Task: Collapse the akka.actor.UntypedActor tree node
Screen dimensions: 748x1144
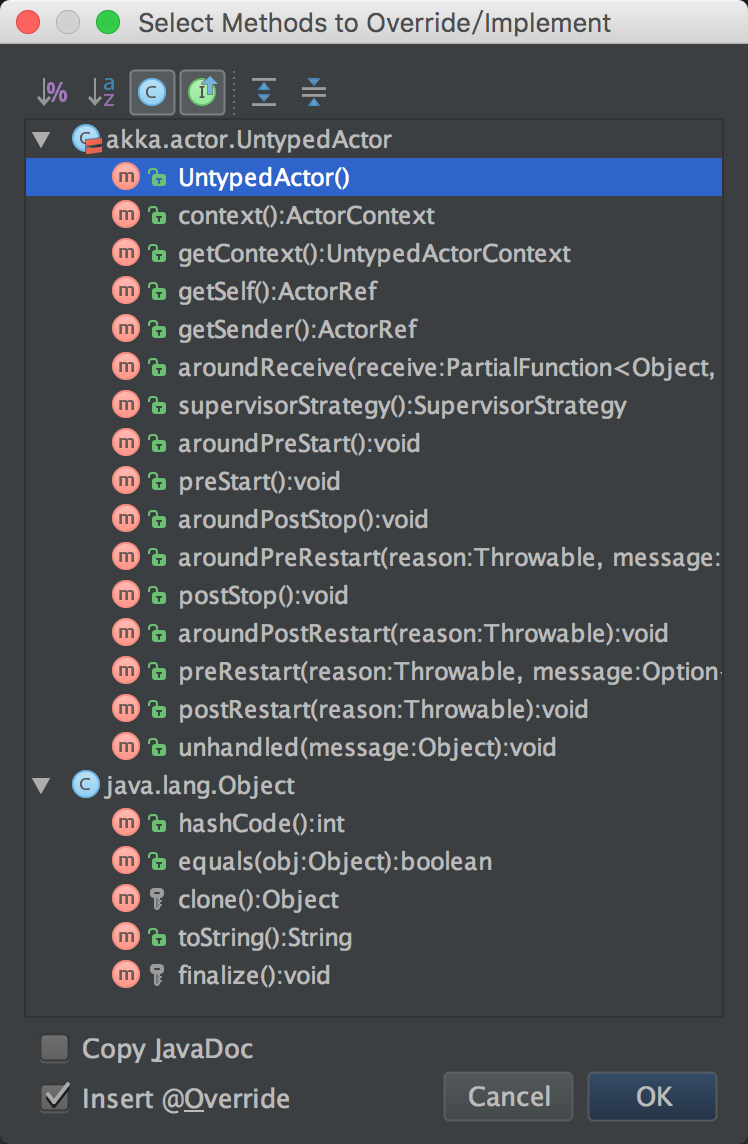Action: 41,140
